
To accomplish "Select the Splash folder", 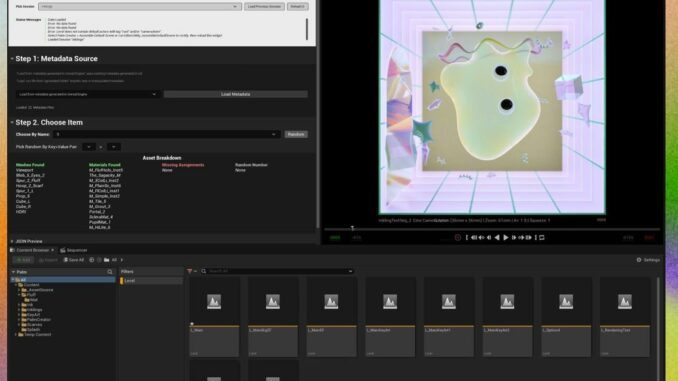I will (x=30, y=330).
